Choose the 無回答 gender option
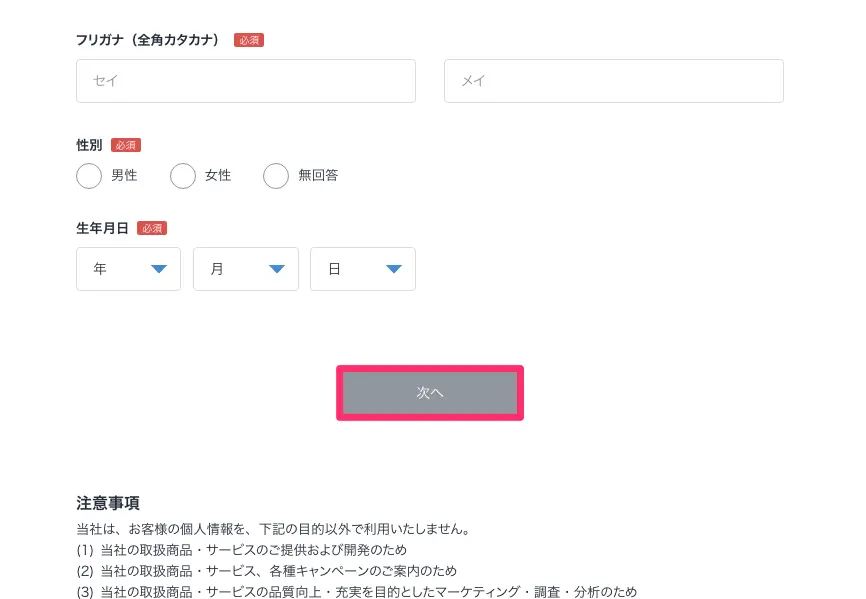 (276, 176)
